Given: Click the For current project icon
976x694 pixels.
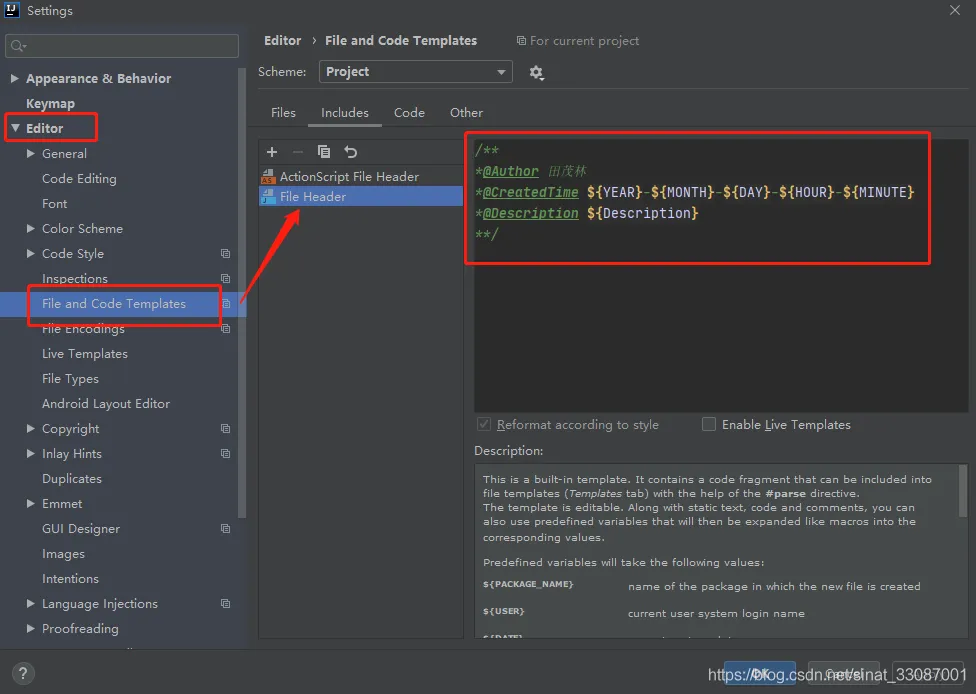Looking at the screenshot, I should pyautogui.click(x=521, y=40).
